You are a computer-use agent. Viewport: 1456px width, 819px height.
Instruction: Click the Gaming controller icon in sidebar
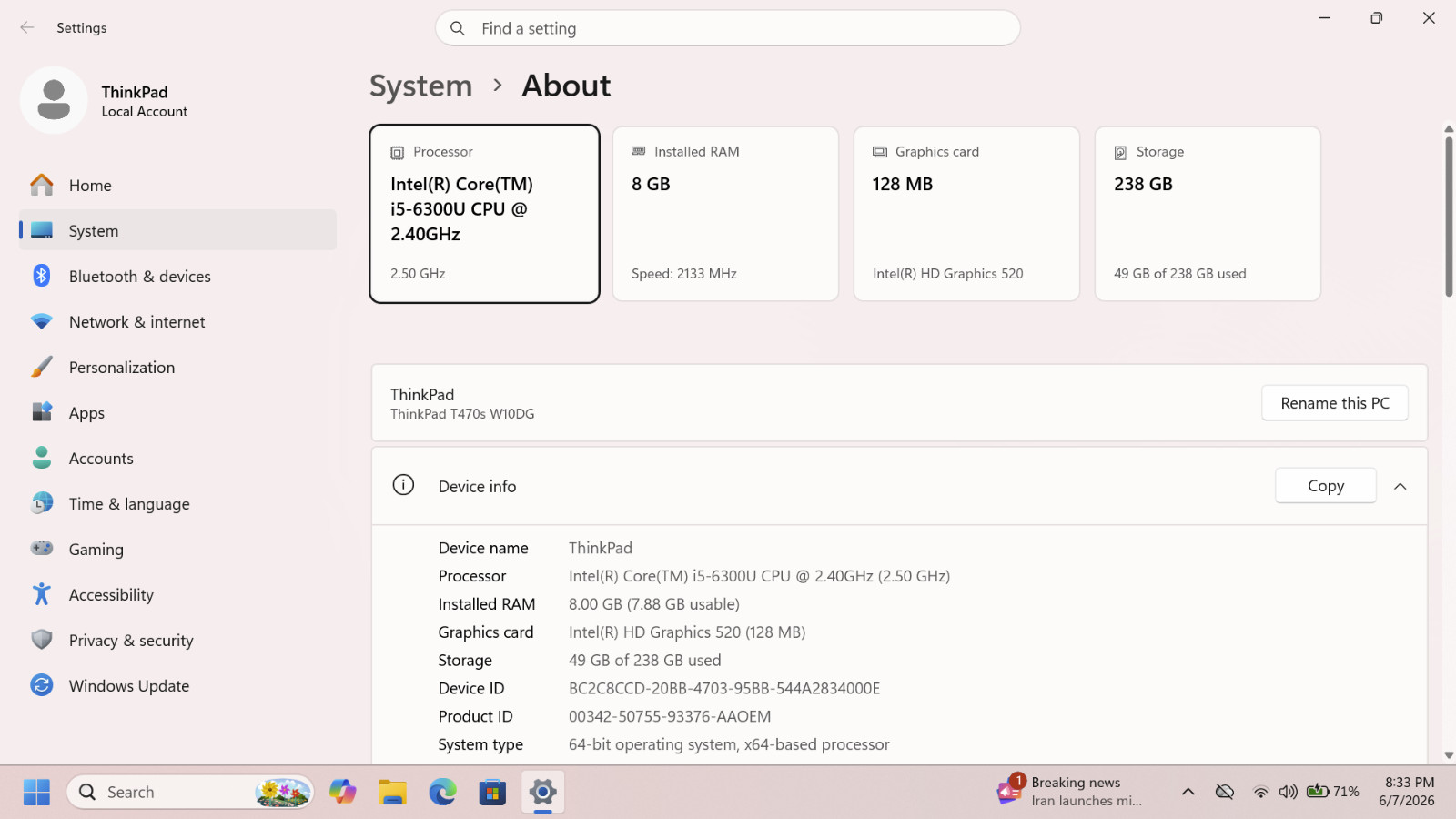coord(42,549)
